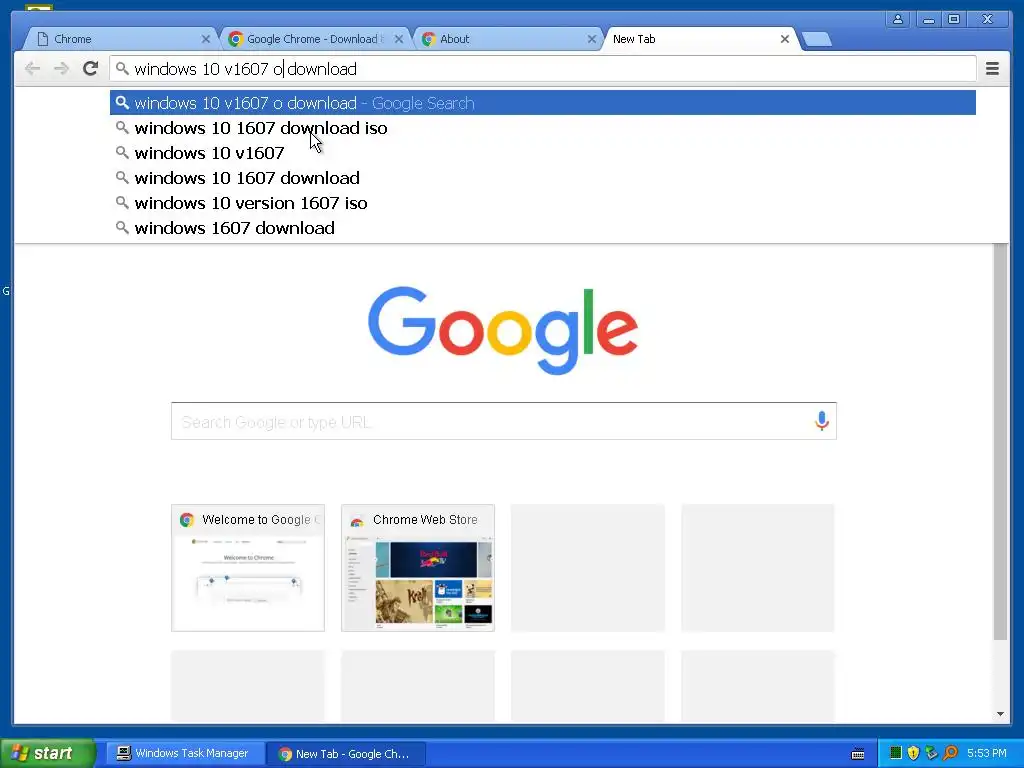Click the orange magnifier tray icon

pos(951,753)
